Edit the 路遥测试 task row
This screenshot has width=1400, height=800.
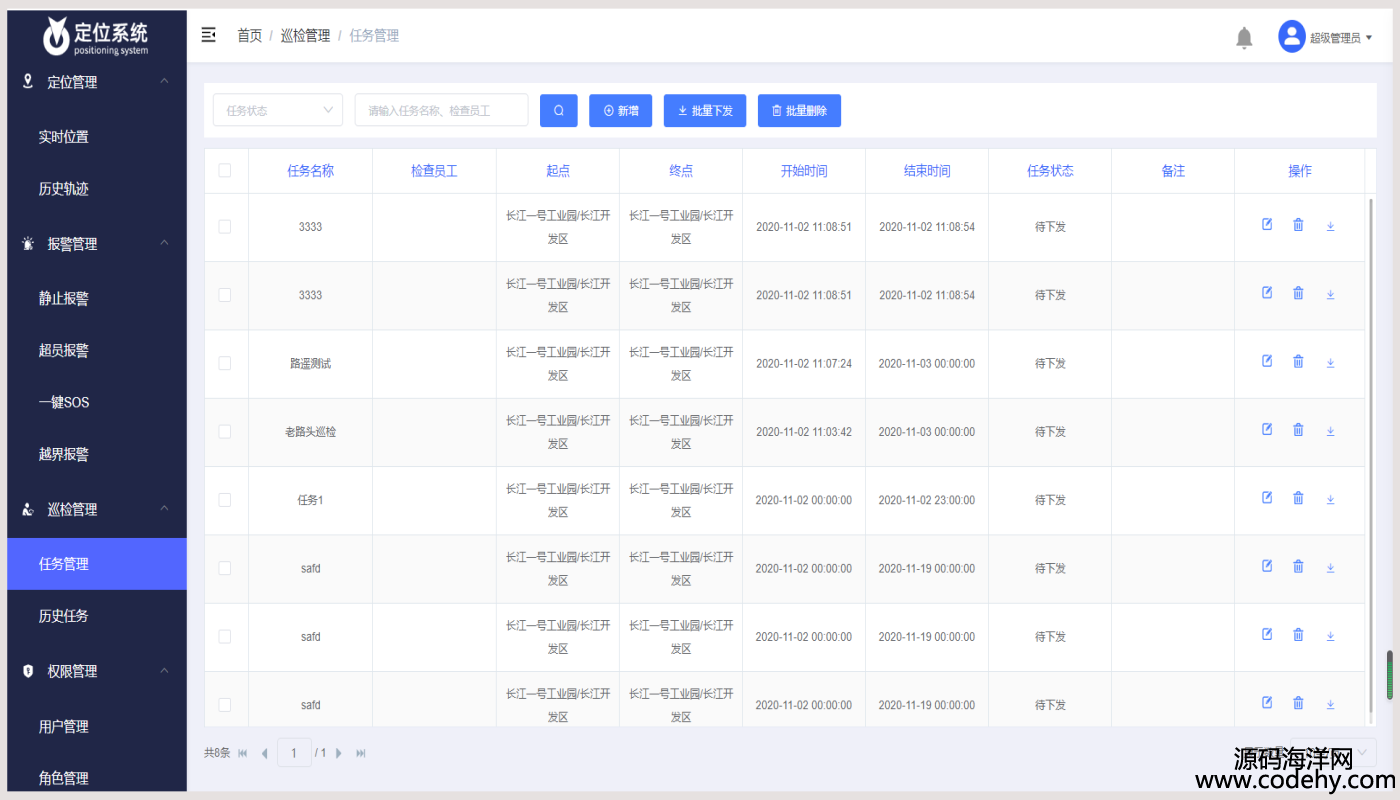coord(1267,361)
